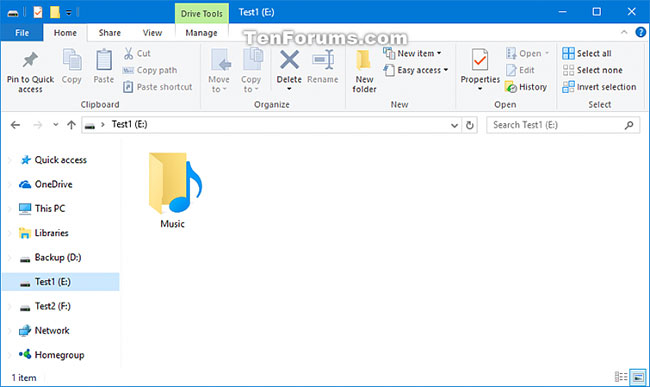This screenshot has height=387, width=650.
Task: Open the New item dropdown
Action: [x=412, y=53]
